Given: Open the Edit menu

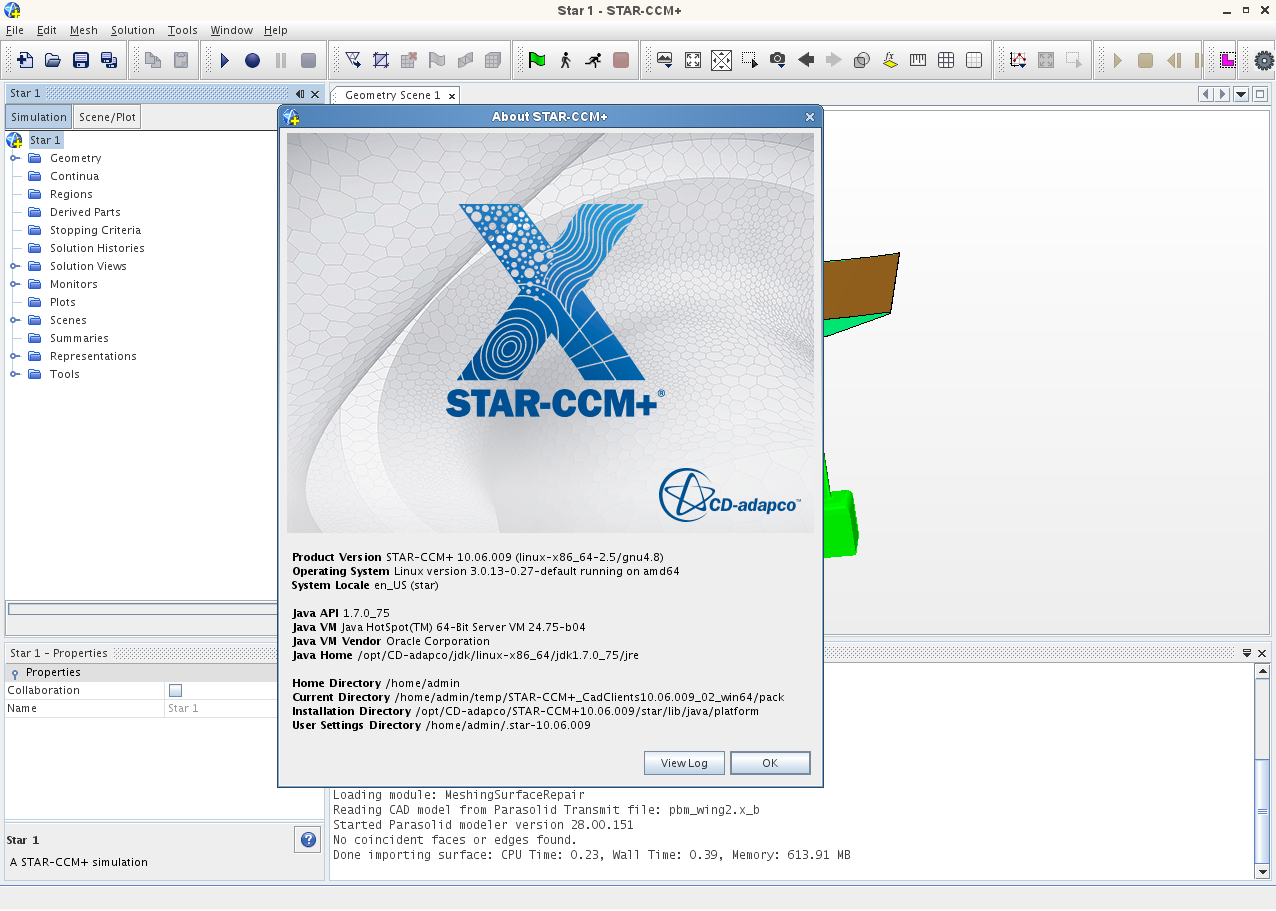Looking at the screenshot, I should point(47,30).
